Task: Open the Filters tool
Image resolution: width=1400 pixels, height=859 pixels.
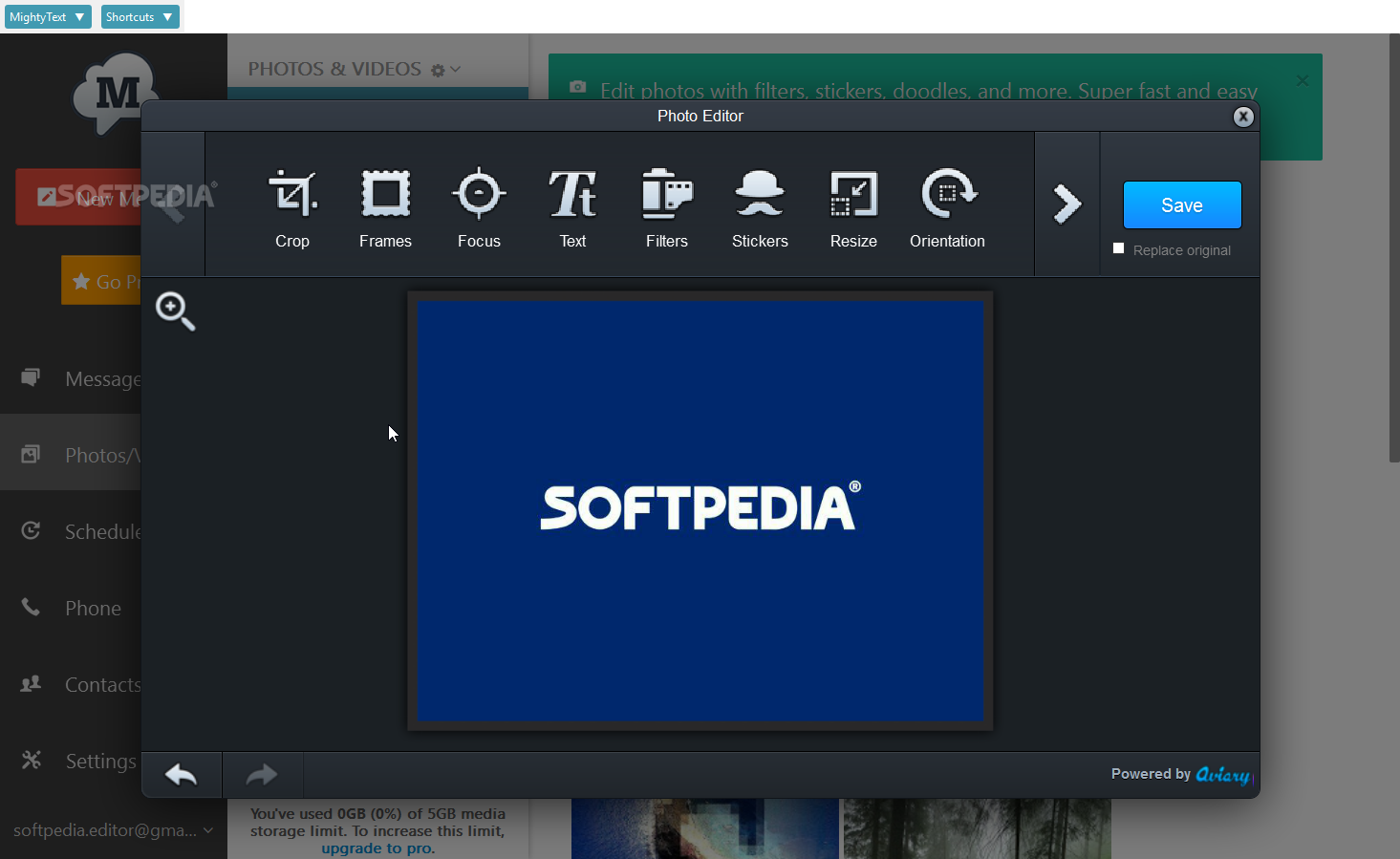Action: coord(666,208)
